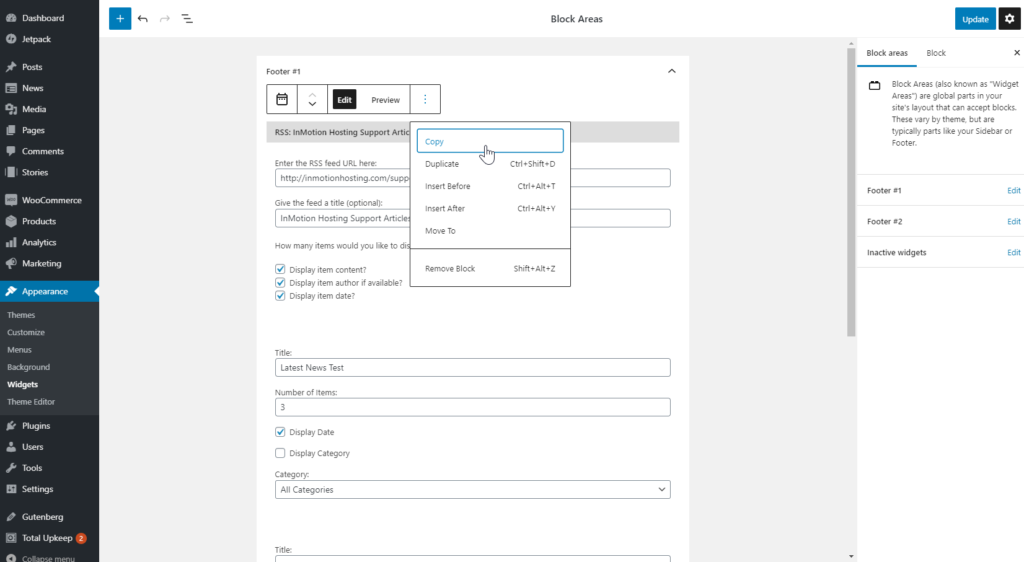Image resolution: width=1024 pixels, height=562 pixels.
Task: Uncheck the Display Date checkbox
Action: pos(280,432)
